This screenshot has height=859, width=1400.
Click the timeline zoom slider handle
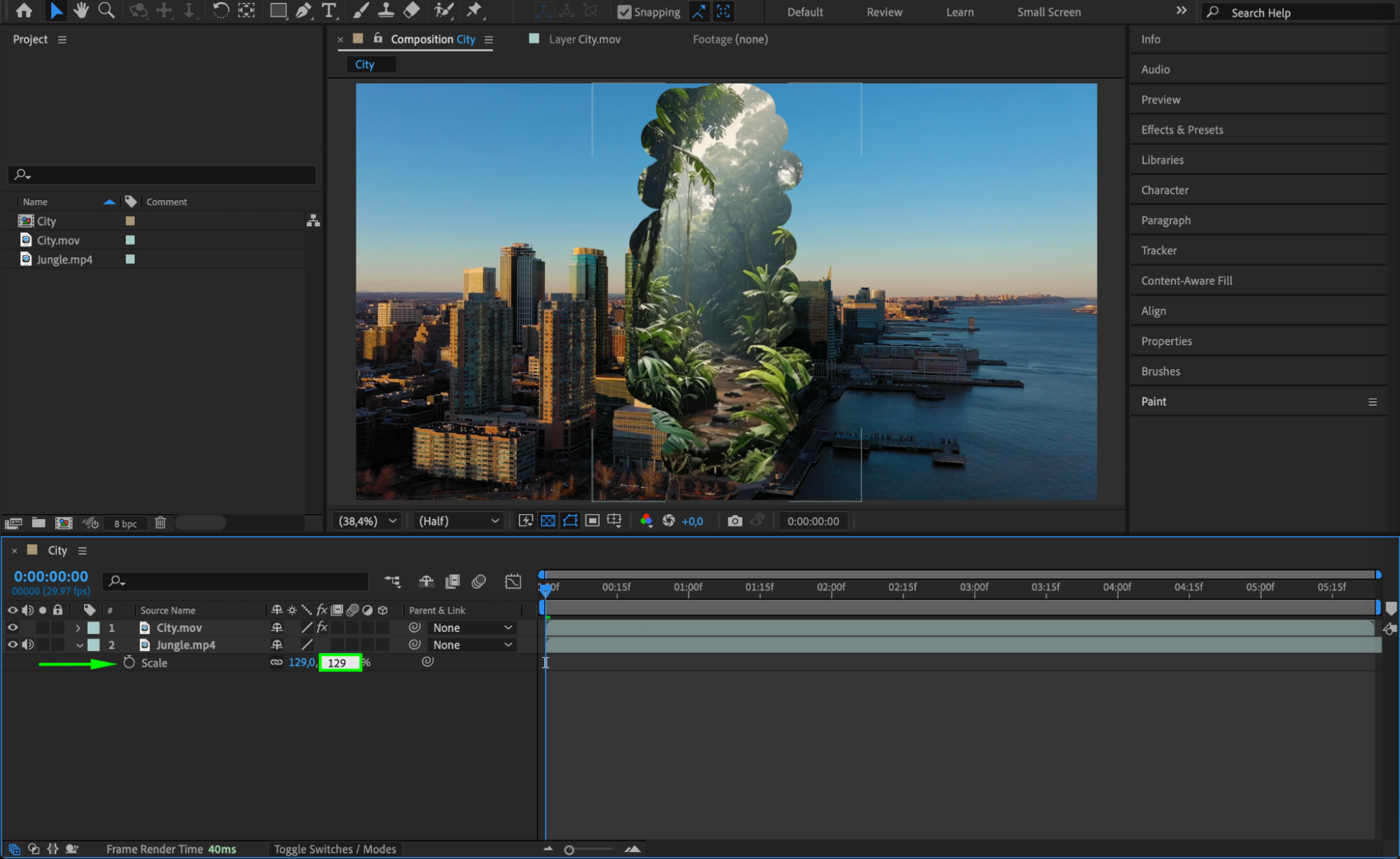(569, 849)
